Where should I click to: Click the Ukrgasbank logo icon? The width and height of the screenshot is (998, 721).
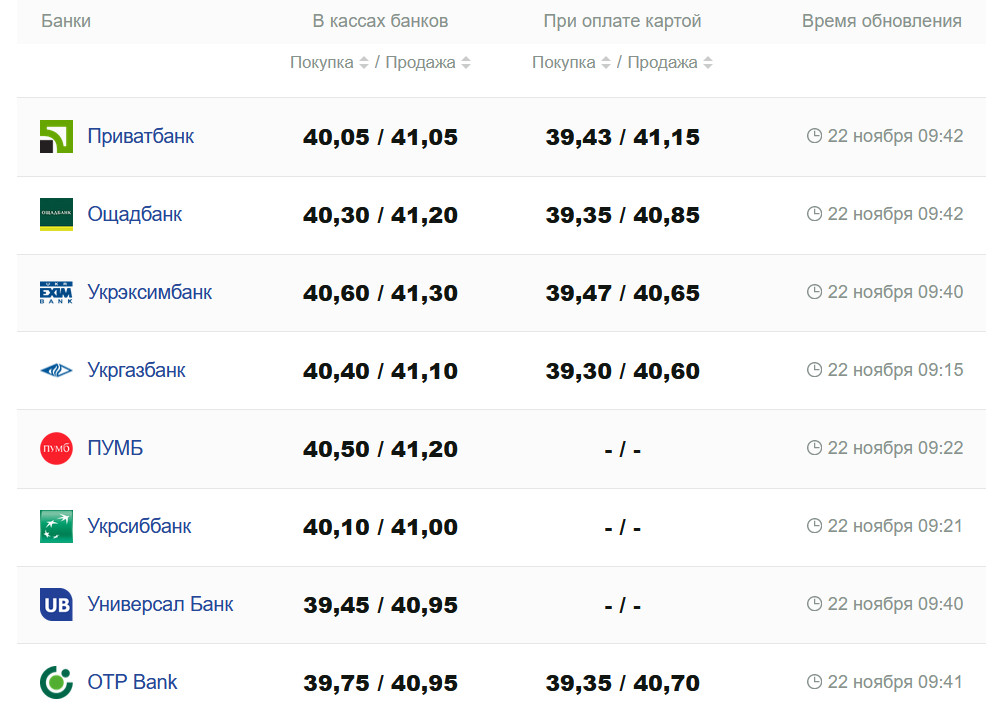[x=56, y=370]
